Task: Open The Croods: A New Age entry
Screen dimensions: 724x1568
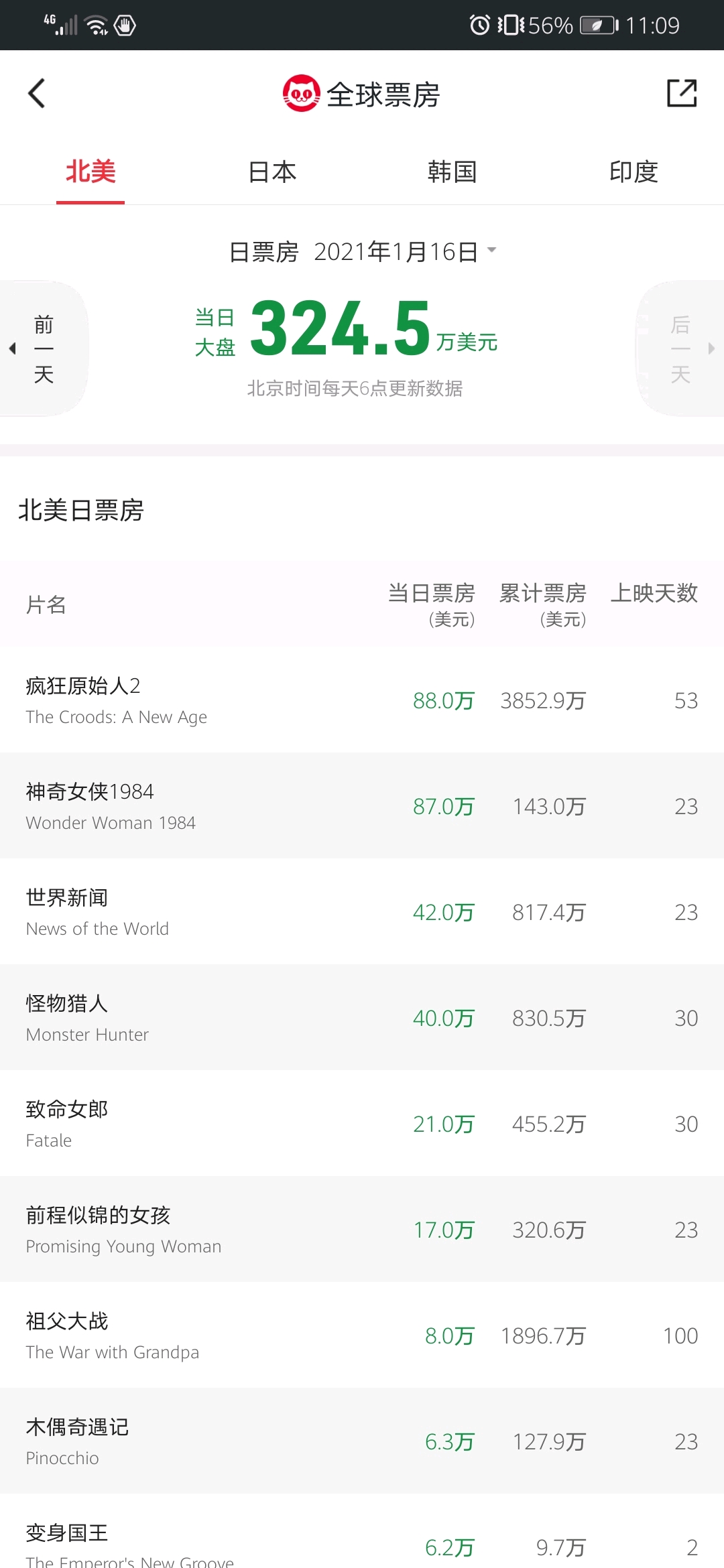Action: [362, 700]
